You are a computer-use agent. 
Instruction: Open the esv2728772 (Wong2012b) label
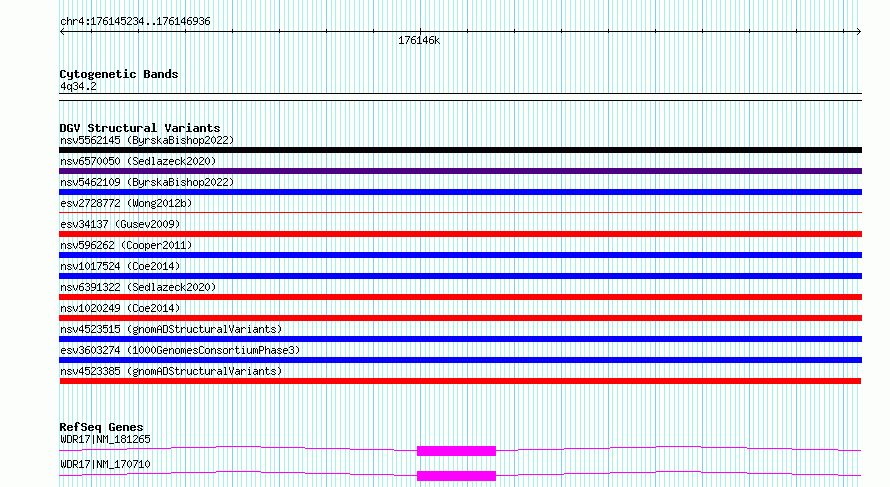click(126, 203)
